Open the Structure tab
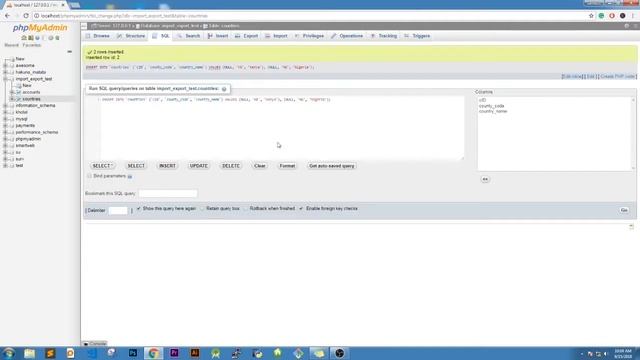The image size is (640, 360). point(131,36)
